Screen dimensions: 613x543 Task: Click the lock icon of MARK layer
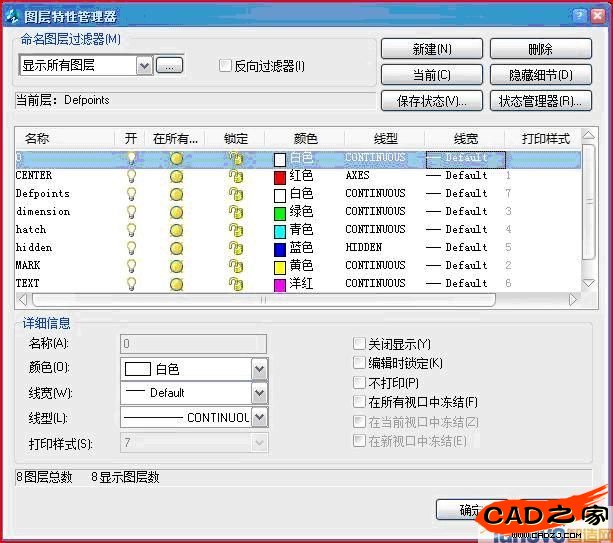[236, 266]
